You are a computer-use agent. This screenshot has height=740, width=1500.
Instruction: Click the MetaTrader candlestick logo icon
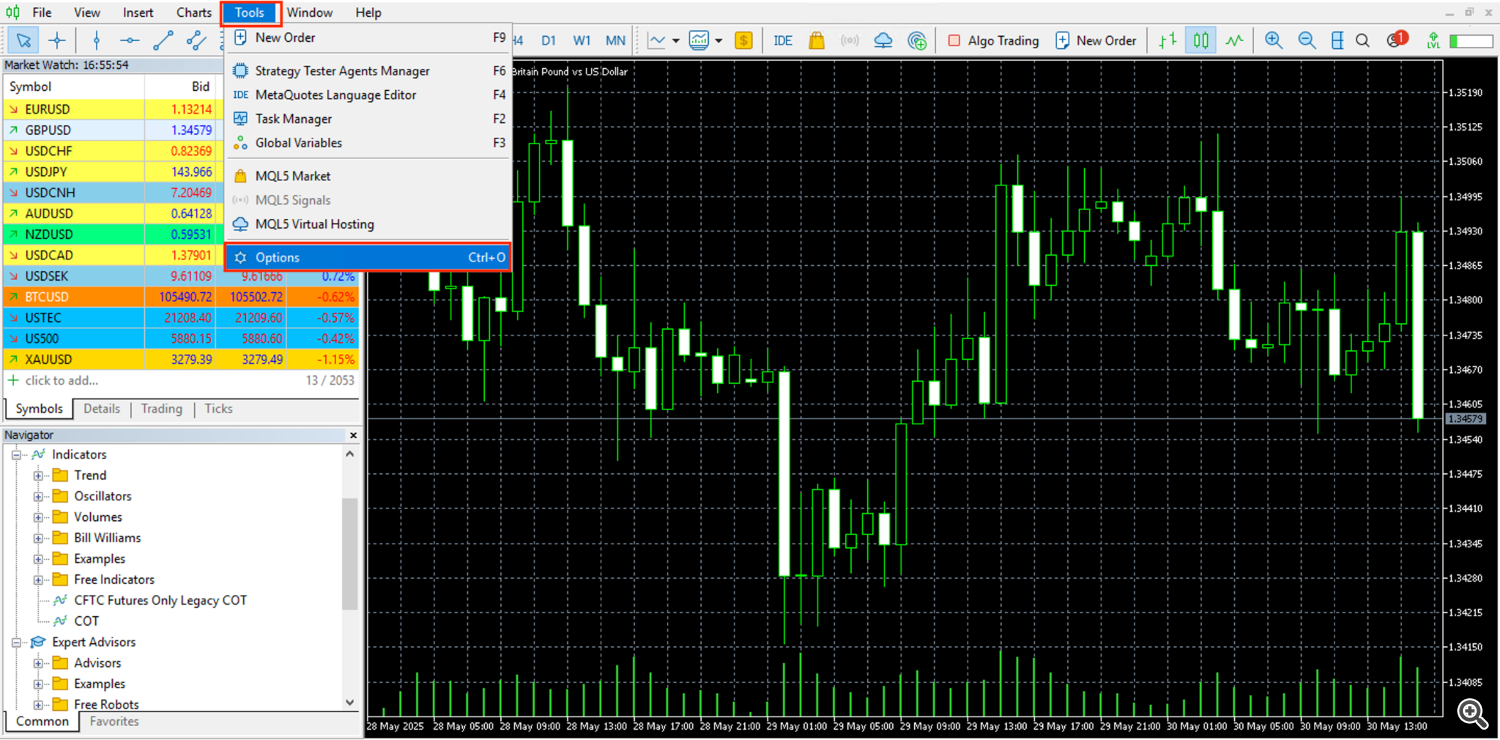13,13
